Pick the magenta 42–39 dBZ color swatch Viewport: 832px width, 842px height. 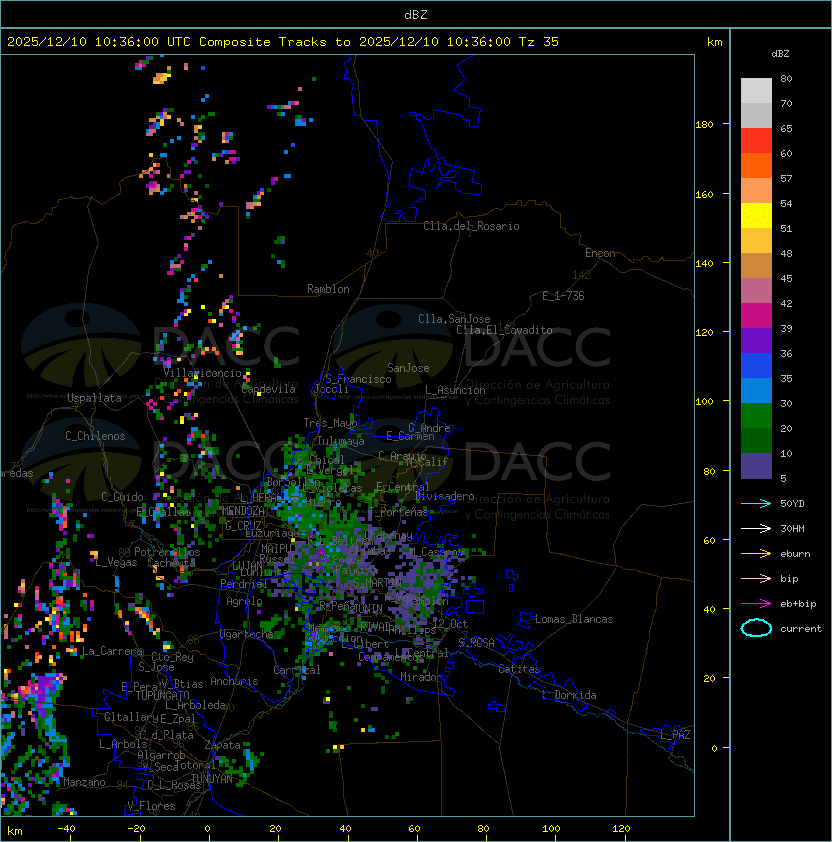coord(756,316)
